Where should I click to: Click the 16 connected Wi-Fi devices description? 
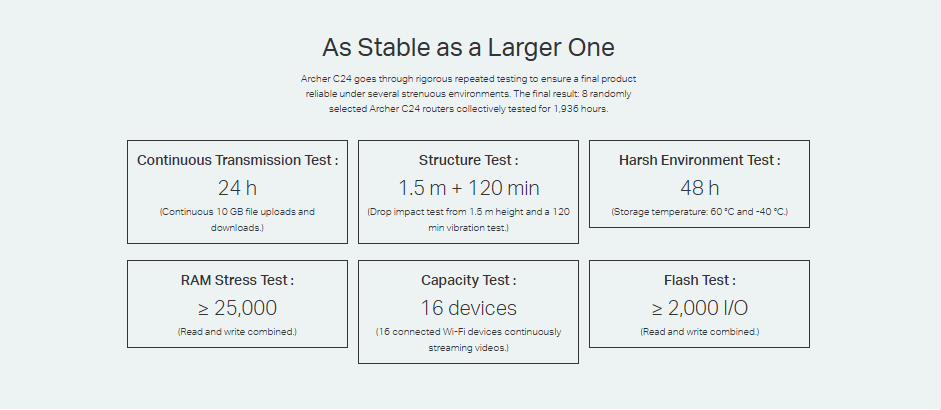pos(468,339)
